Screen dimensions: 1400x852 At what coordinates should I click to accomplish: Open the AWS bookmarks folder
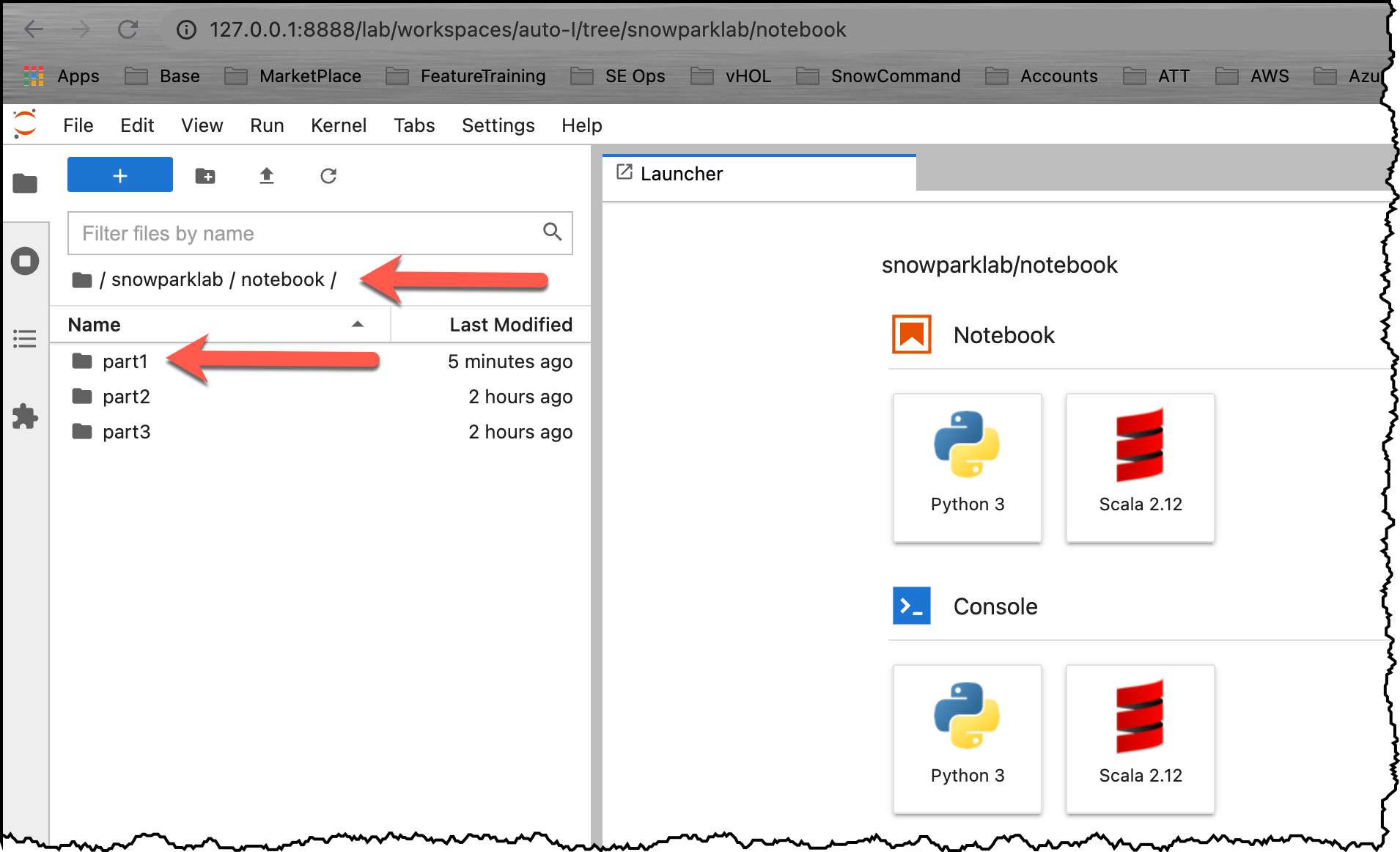click(1252, 76)
